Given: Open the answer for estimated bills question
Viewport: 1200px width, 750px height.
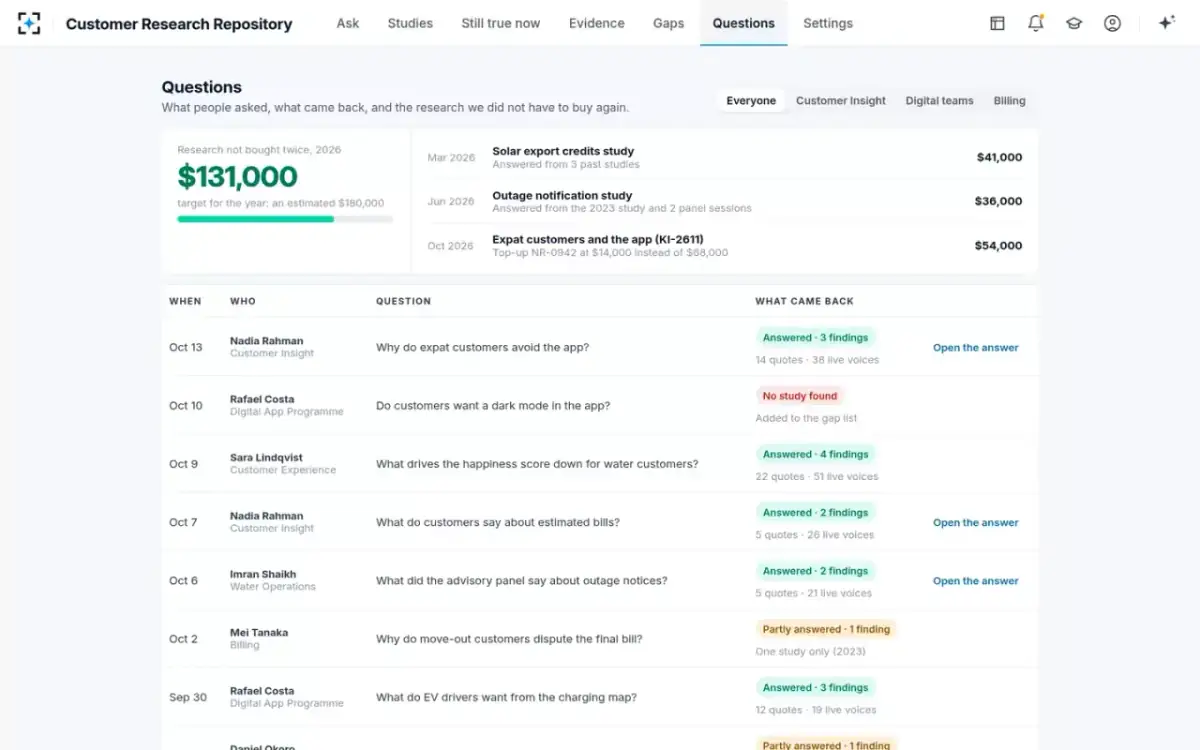Looking at the screenshot, I should pos(976,523).
